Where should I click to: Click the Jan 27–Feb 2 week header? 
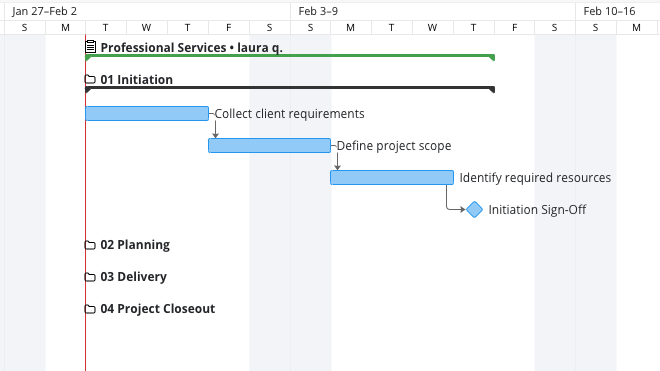tap(44, 11)
